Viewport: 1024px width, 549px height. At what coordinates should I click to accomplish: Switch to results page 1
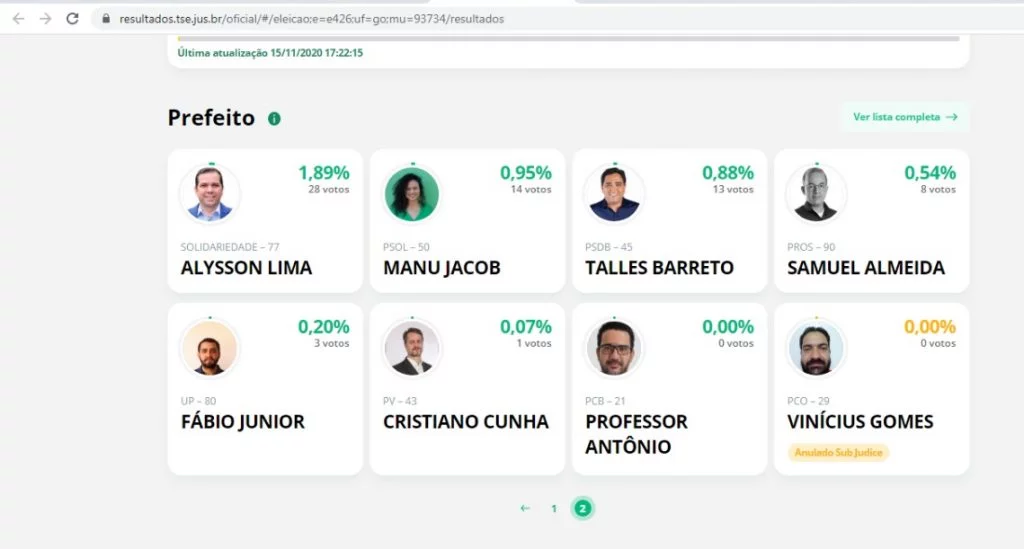(x=554, y=509)
